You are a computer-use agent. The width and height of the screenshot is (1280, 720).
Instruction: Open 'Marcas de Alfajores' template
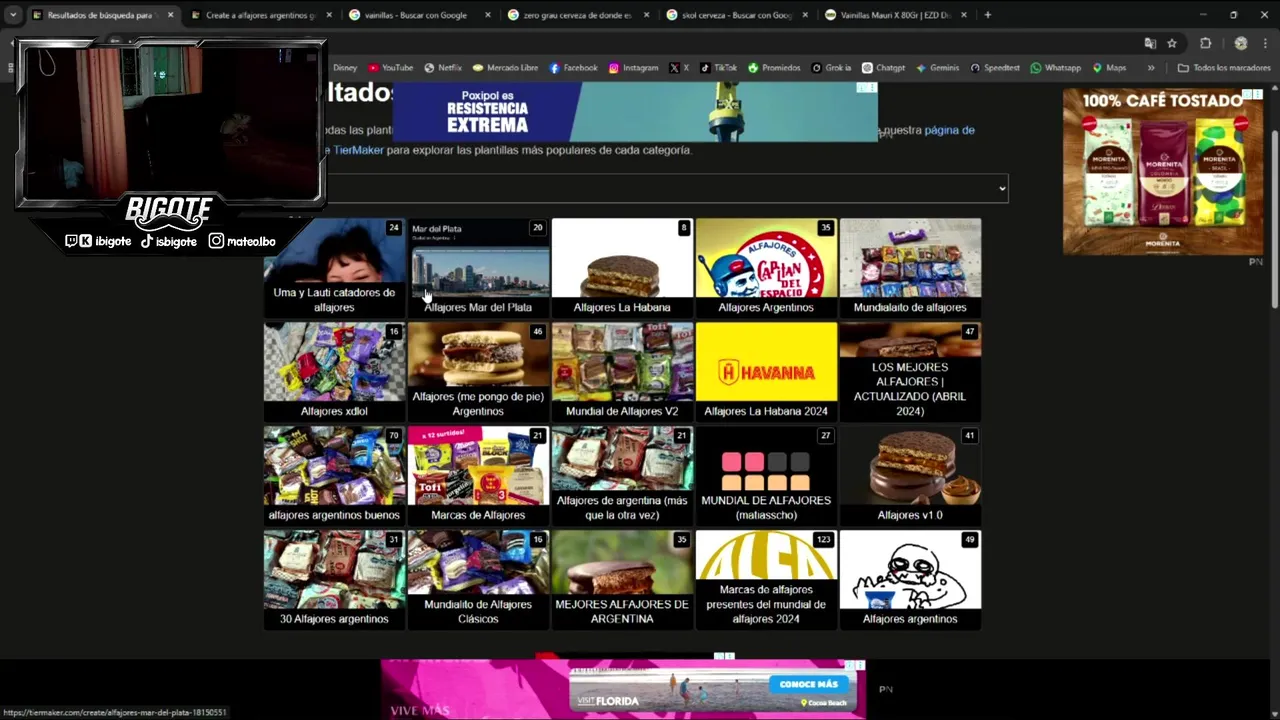pyautogui.click(x=478, y=475)
